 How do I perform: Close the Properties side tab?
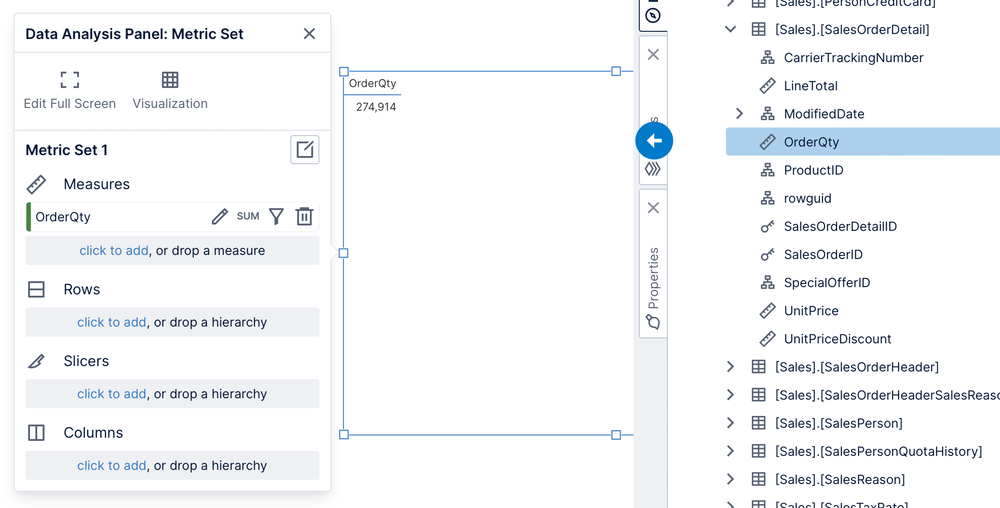[653, 208]
